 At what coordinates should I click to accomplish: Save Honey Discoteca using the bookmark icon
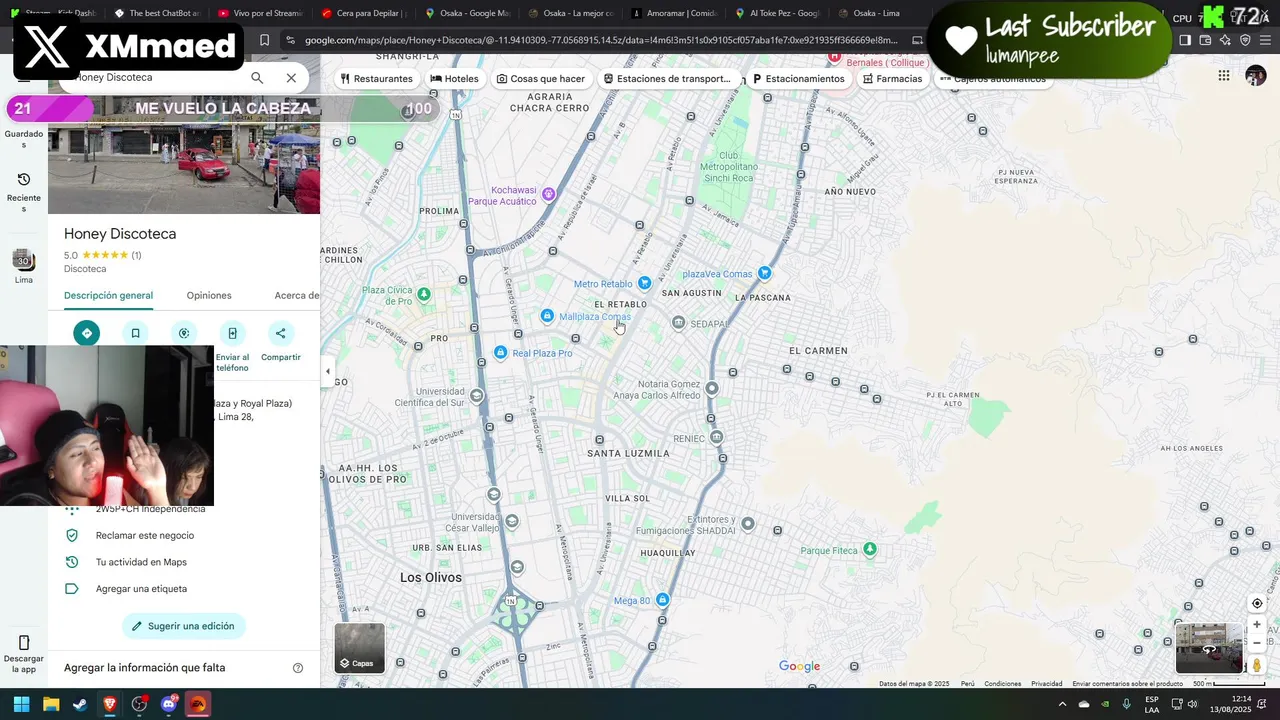coord(135,333)
